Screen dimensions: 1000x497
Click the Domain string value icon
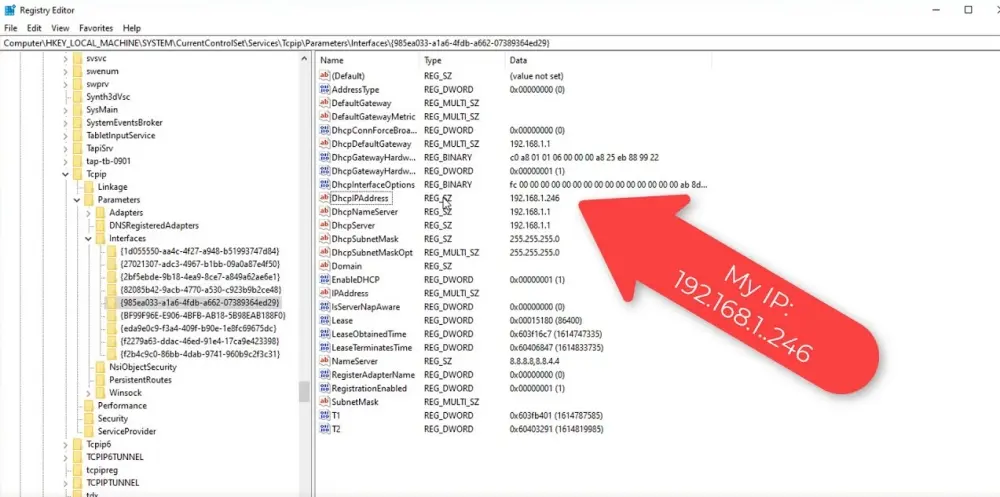point(324,266)
